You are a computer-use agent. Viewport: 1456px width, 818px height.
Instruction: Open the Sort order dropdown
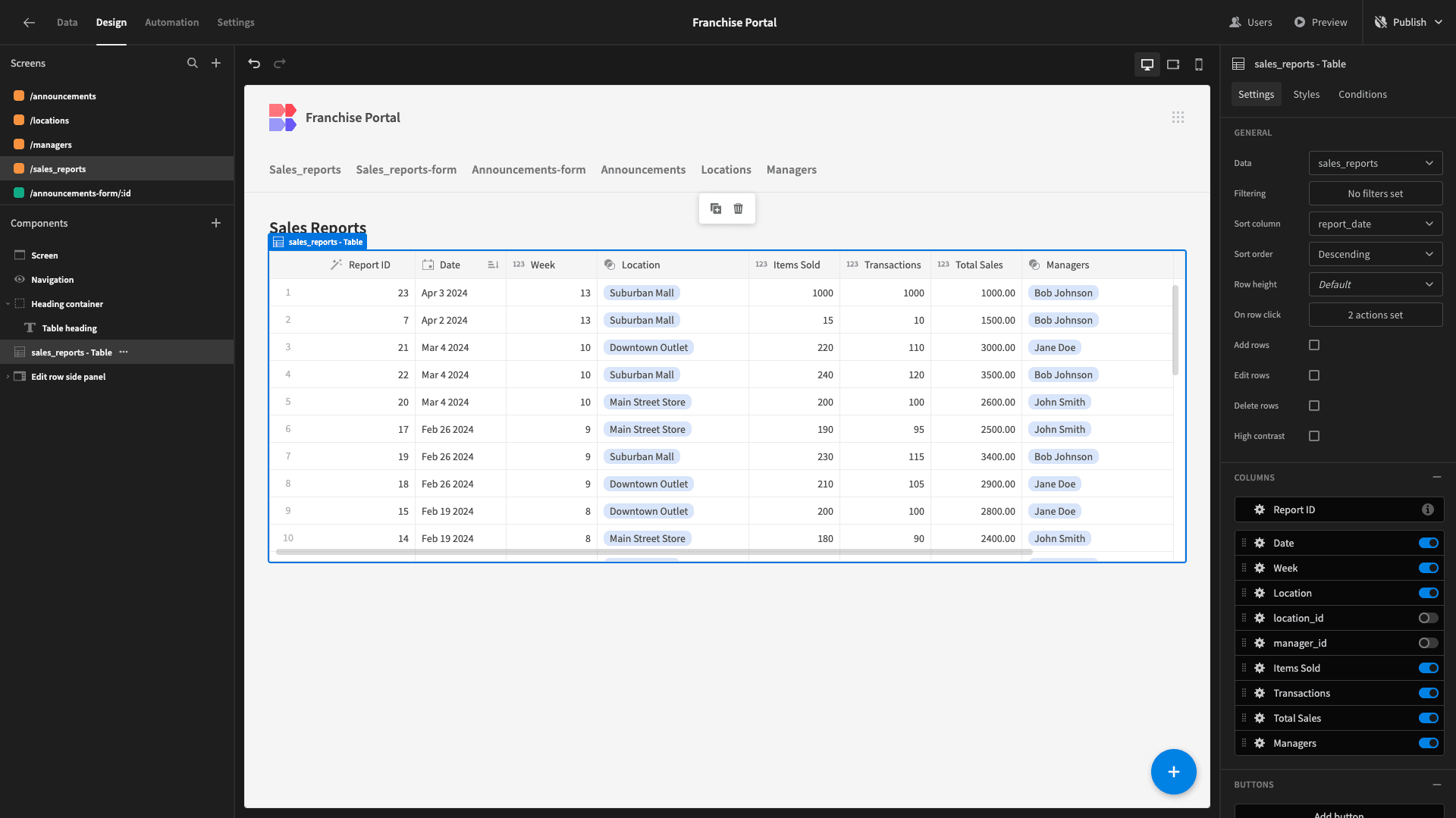click(1375, 254)
